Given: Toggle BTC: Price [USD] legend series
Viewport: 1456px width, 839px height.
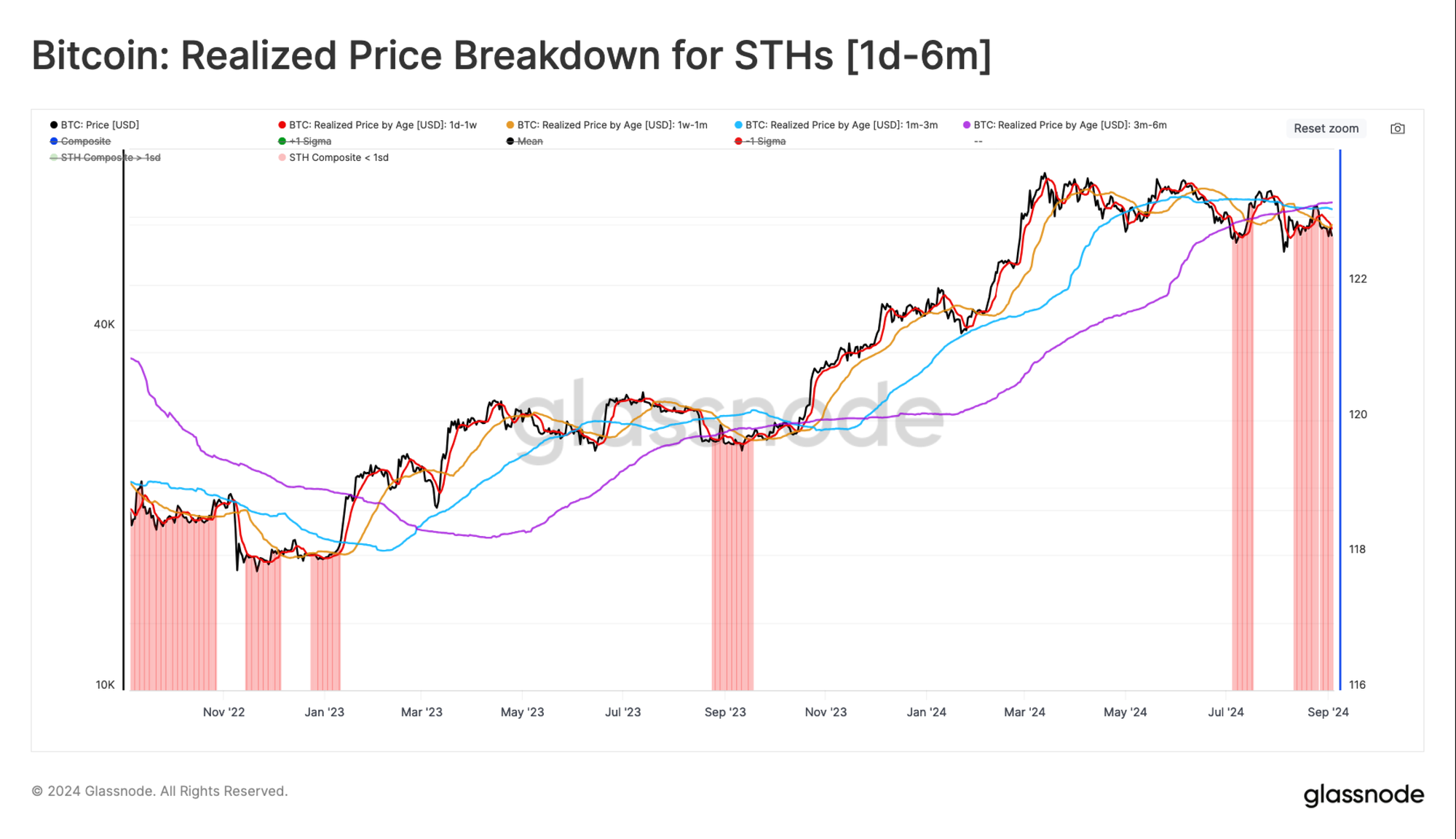Looking at the screenshot, I should tap(95, 125).
